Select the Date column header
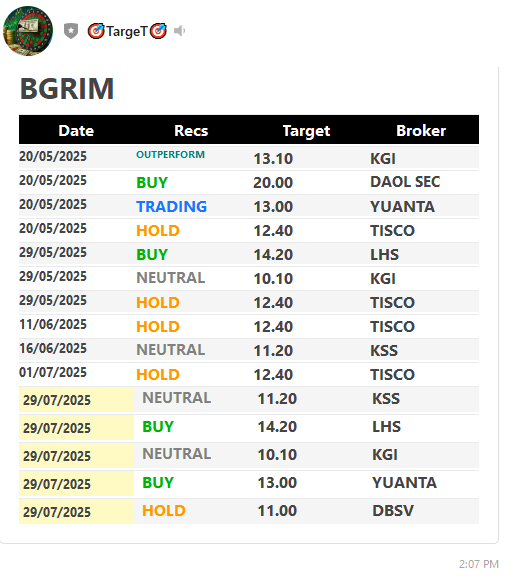Image resolution: width=509 pixels, height=577 pixels. point(76,131)
